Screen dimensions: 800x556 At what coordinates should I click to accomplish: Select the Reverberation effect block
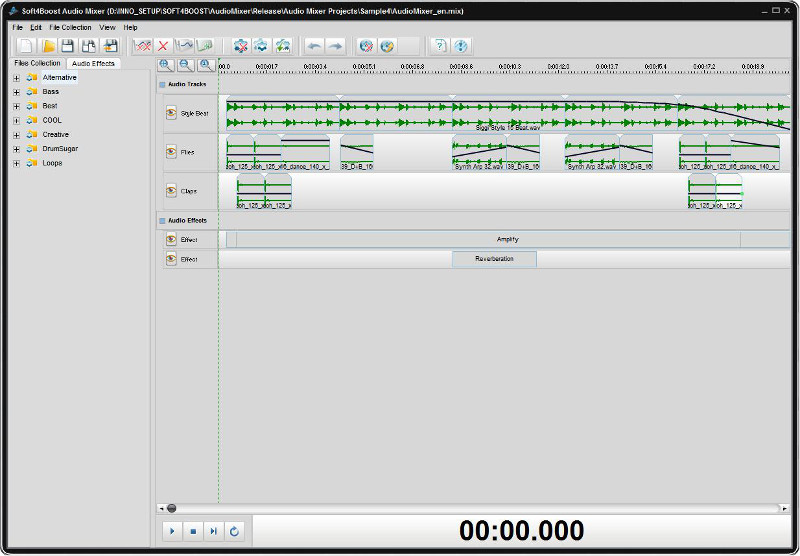pos(494,259)
